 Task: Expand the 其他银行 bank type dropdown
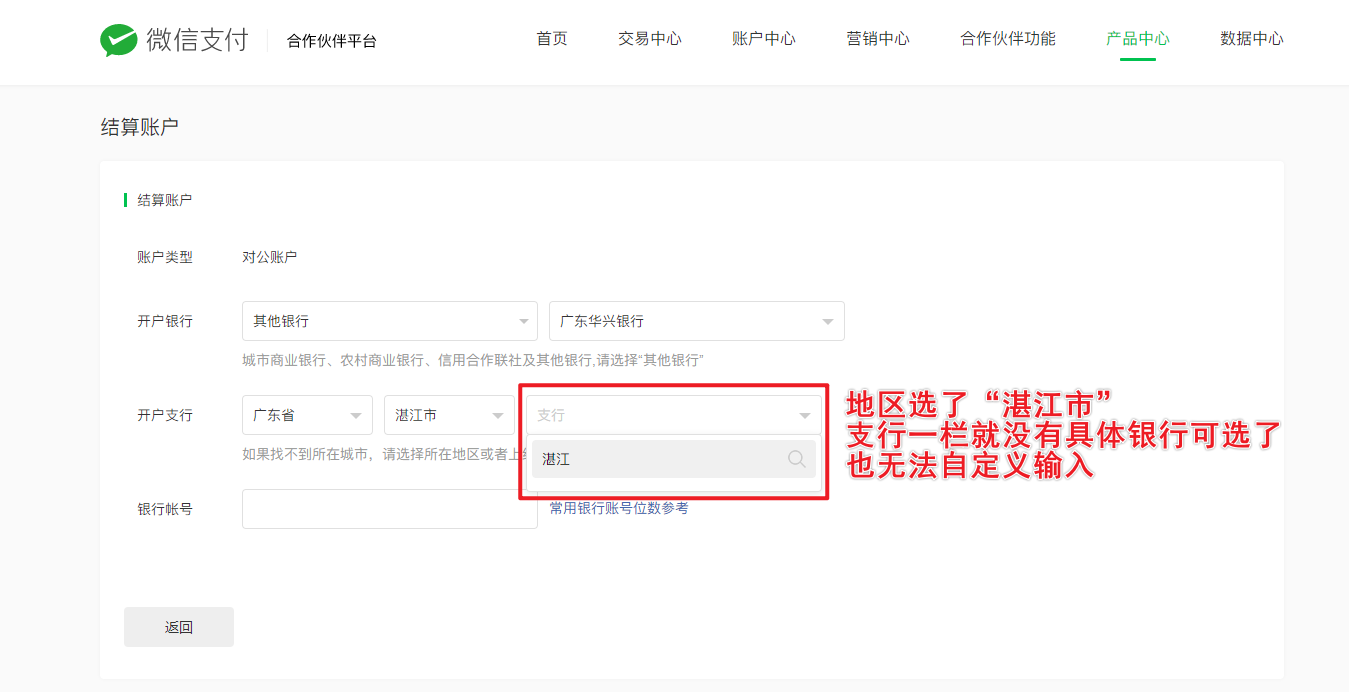[390, 321]
